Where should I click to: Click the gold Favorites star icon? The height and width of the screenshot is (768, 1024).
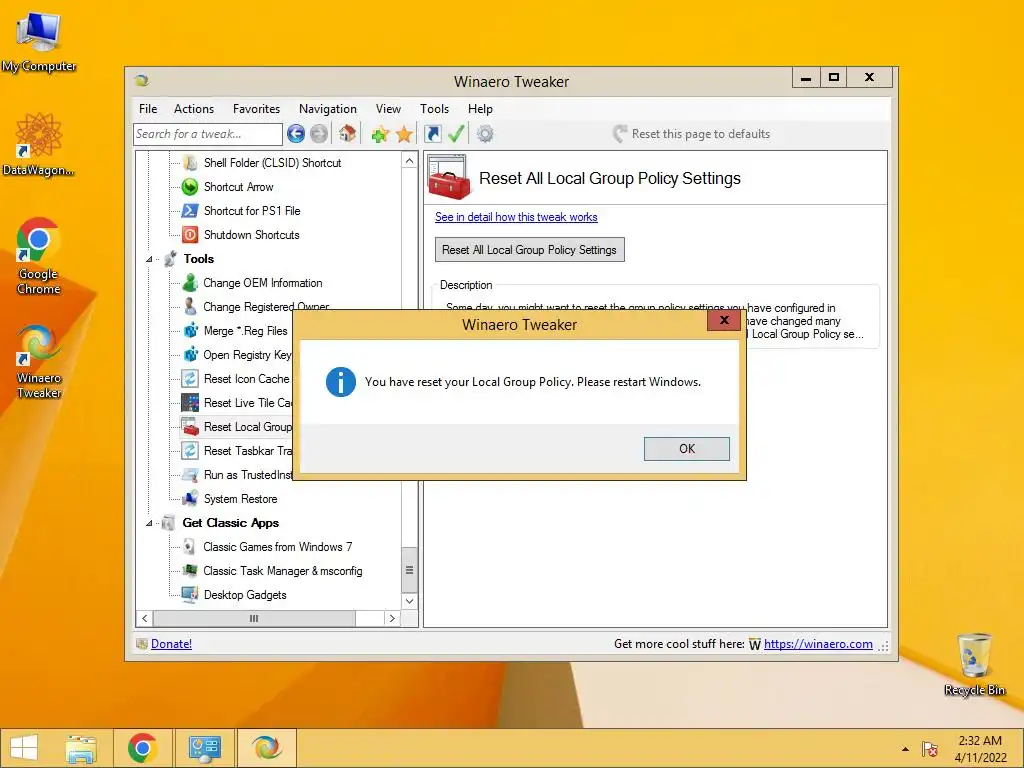pos(404,135)
